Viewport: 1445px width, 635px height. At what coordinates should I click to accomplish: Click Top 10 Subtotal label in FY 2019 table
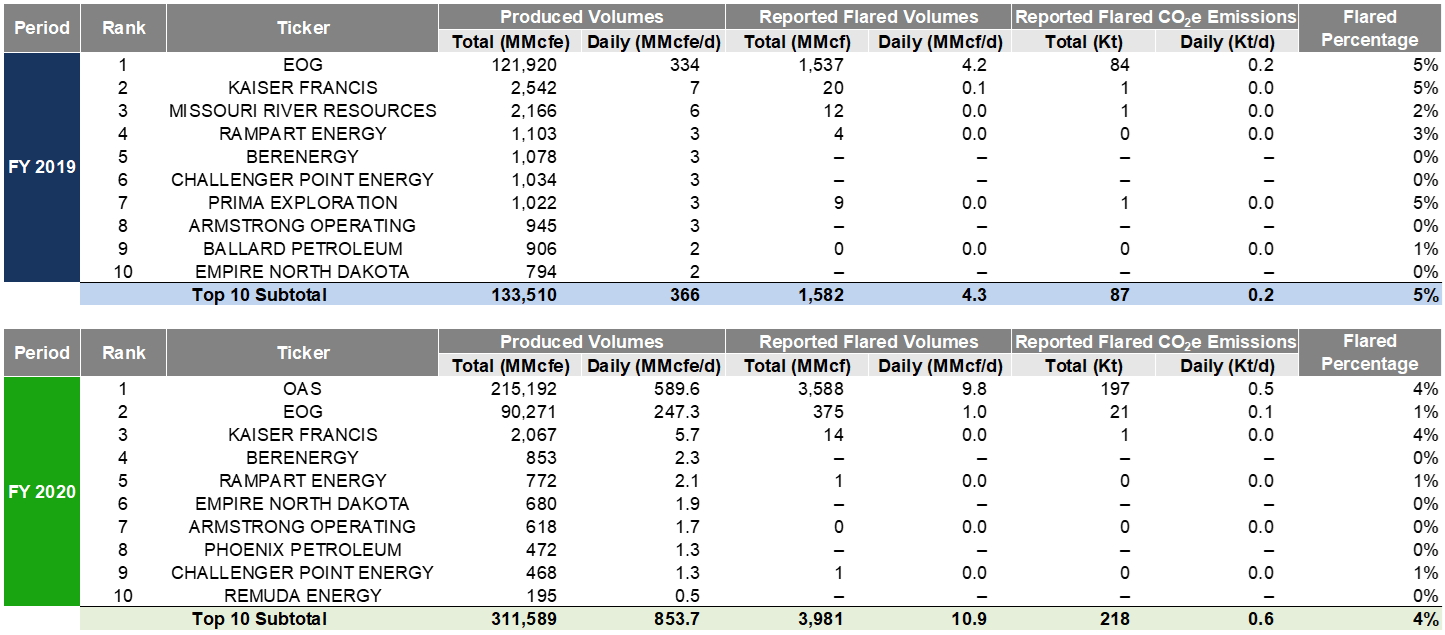(259, 295)
